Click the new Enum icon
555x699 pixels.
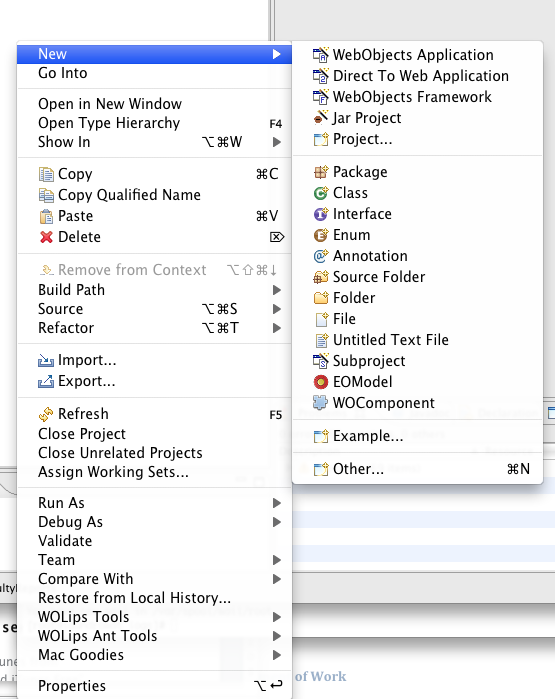point(321,235)
